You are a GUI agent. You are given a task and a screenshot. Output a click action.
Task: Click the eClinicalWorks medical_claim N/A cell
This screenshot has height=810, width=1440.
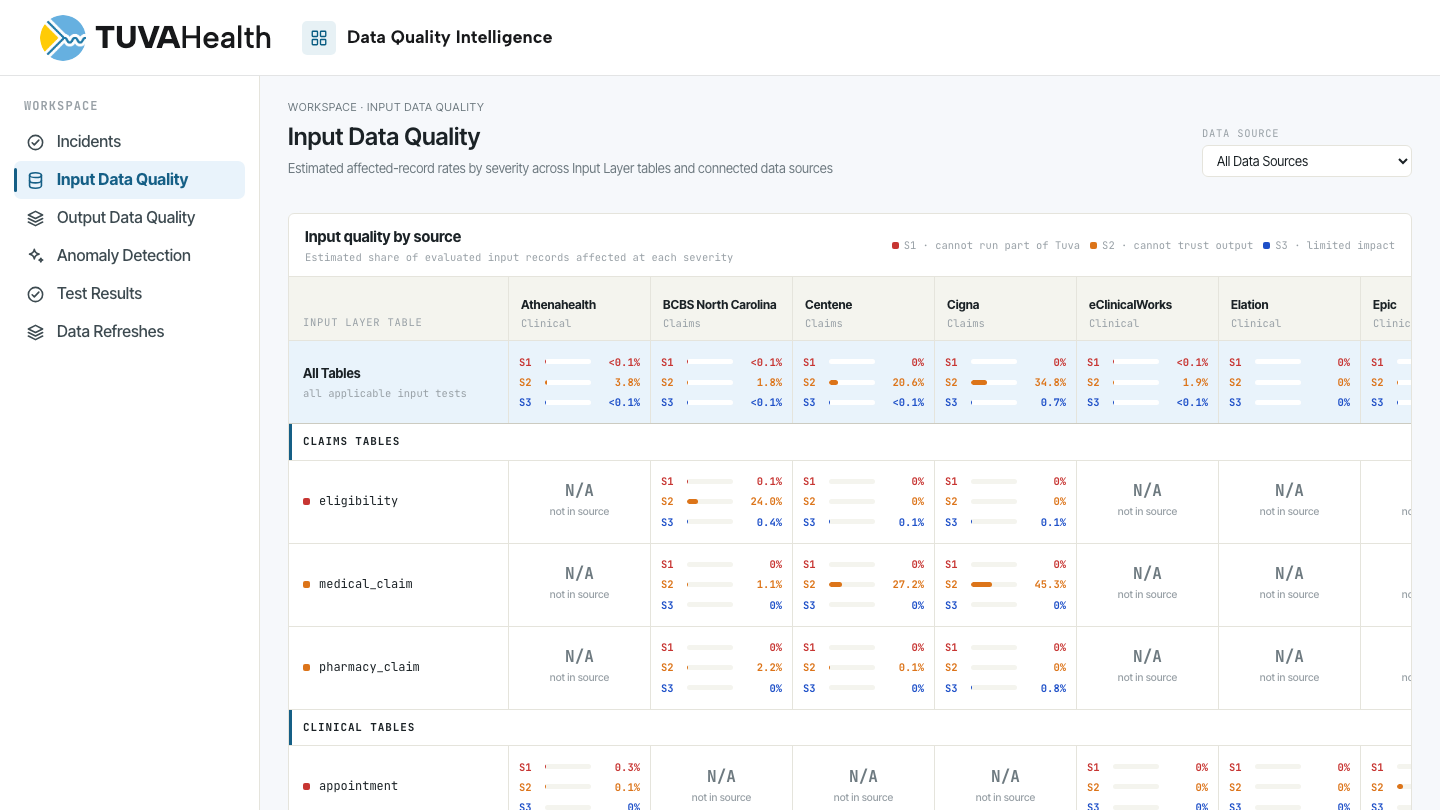[x=1147, y=585]
